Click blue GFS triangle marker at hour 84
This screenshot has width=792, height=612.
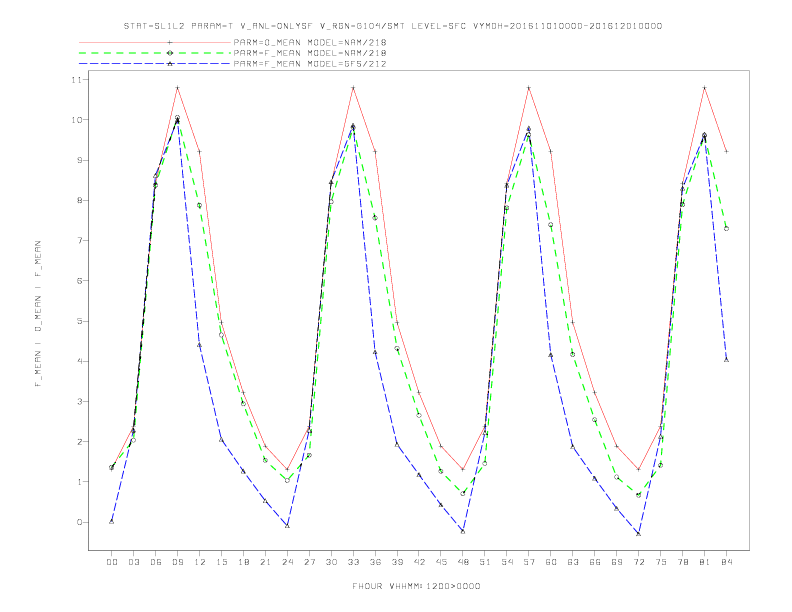point(726,360)
